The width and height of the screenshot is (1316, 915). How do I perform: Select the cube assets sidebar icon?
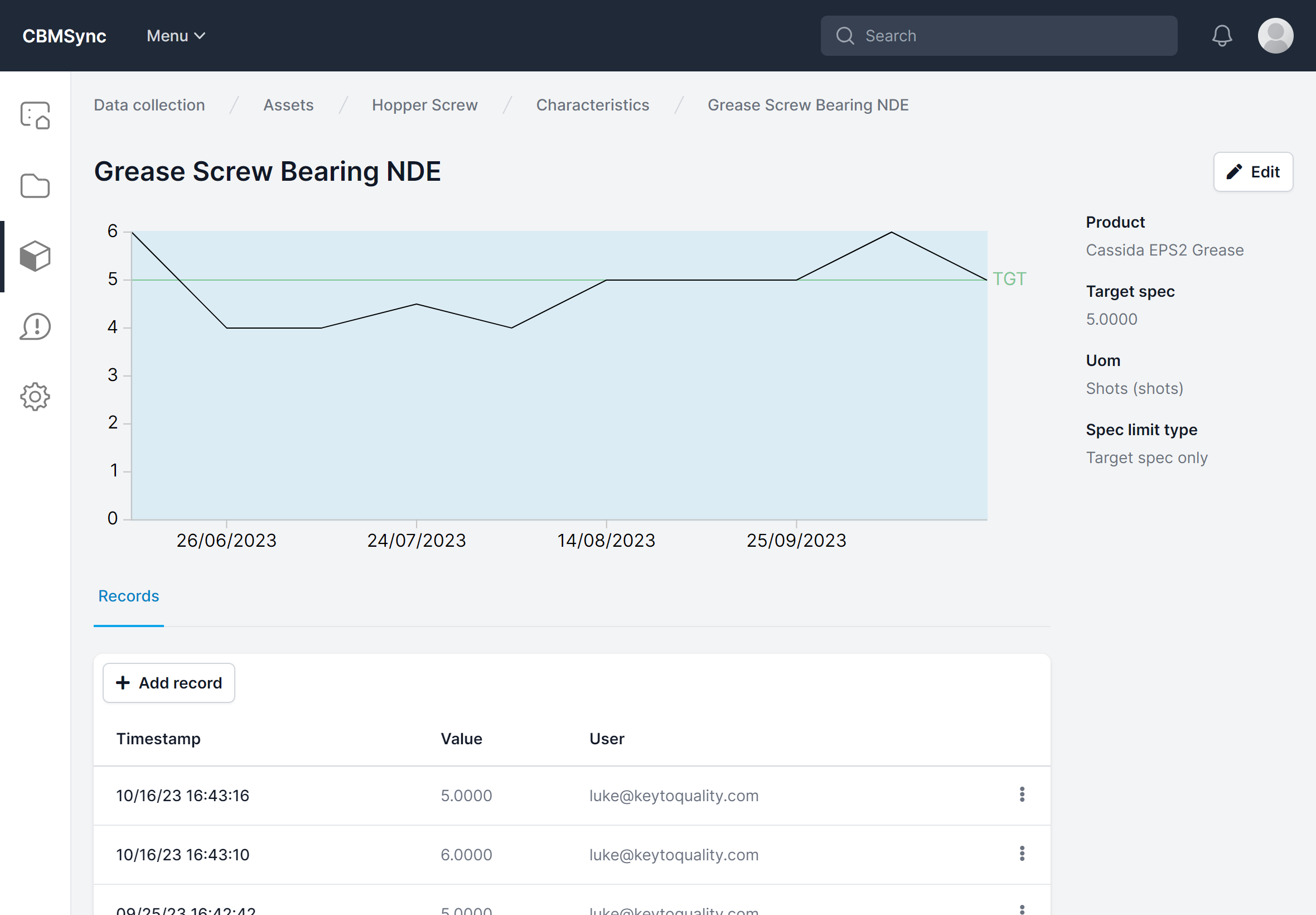pyautogui.click(x=35, y=256)
